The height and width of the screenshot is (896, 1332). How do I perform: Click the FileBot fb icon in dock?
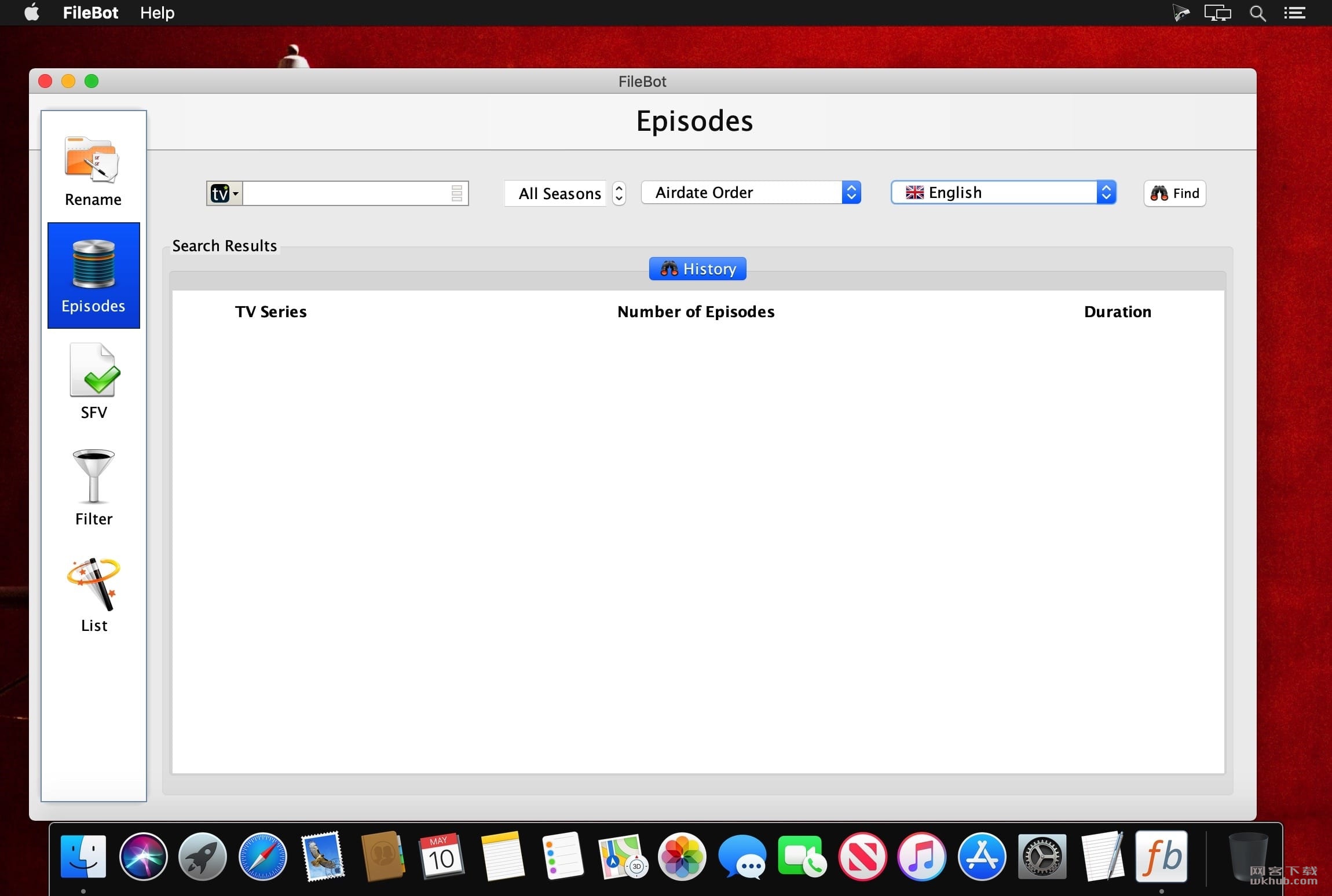[1162, 856]
